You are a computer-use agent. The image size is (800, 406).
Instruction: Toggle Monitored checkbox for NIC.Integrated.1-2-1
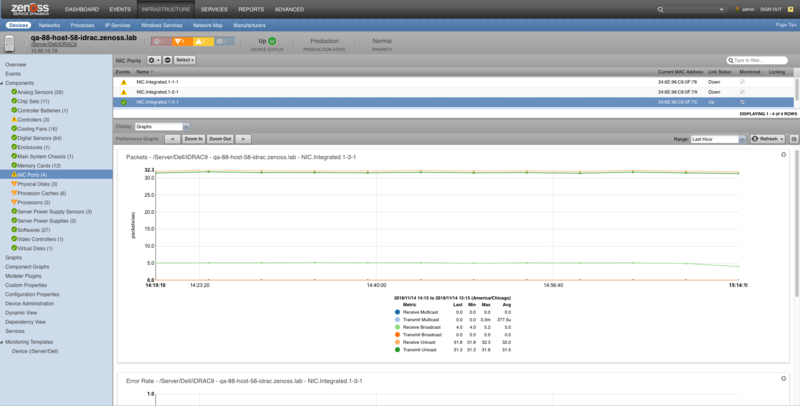(742, 92)
